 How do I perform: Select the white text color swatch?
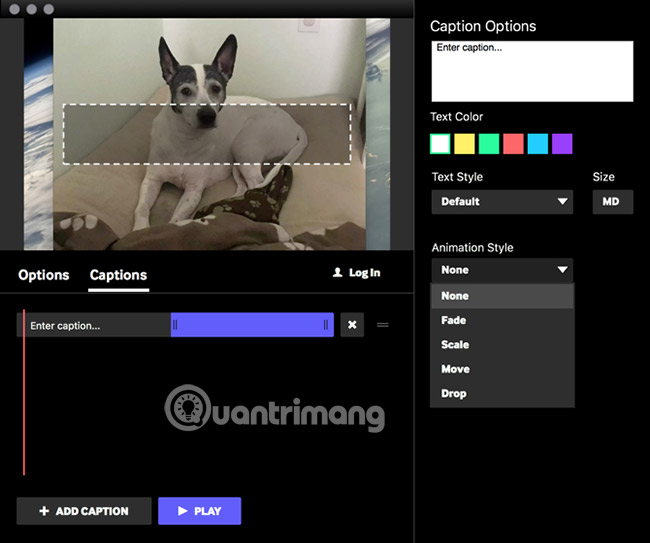pyautogui.click(x=440, y=144)
